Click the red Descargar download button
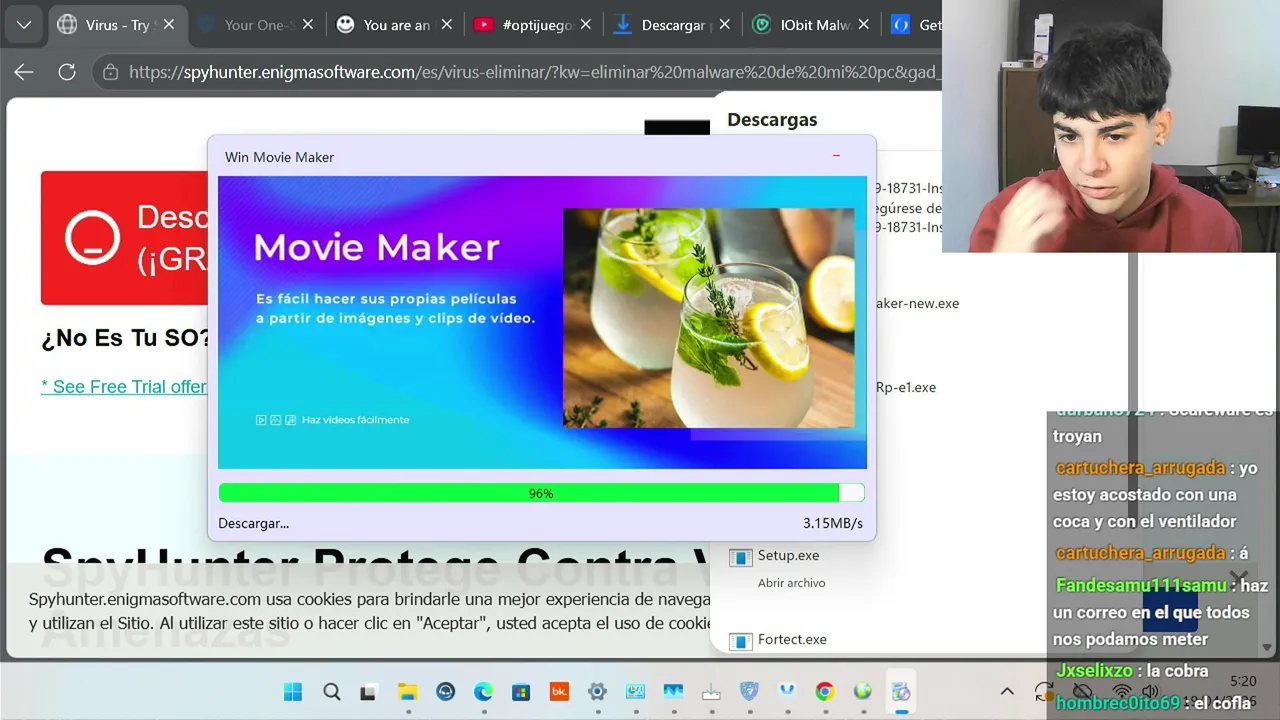The height and width of the screenshot is (720, 1280). click(125, 237)
